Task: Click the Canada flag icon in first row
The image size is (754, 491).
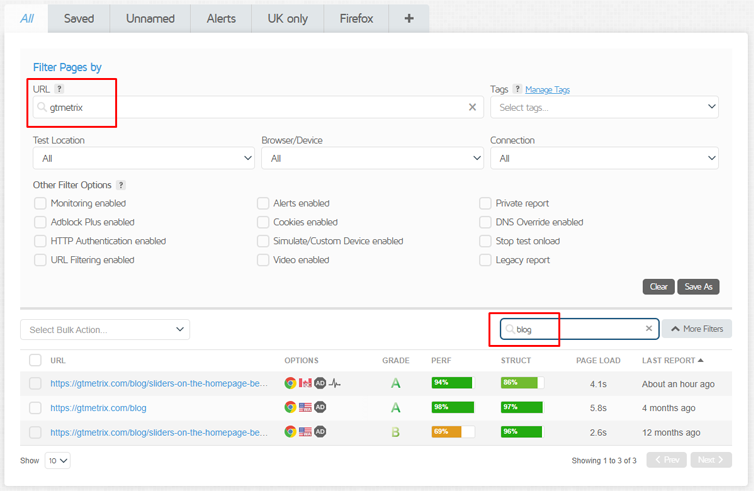Action: 305,383
